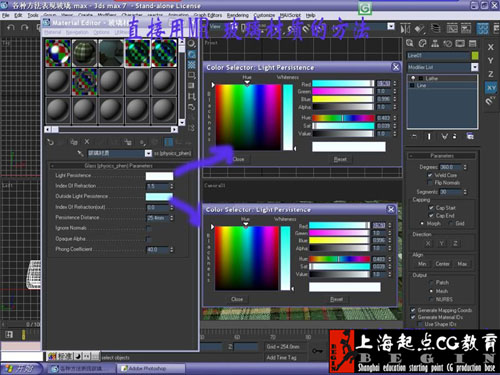Open the Edit menu

click(x=18, y=15)
